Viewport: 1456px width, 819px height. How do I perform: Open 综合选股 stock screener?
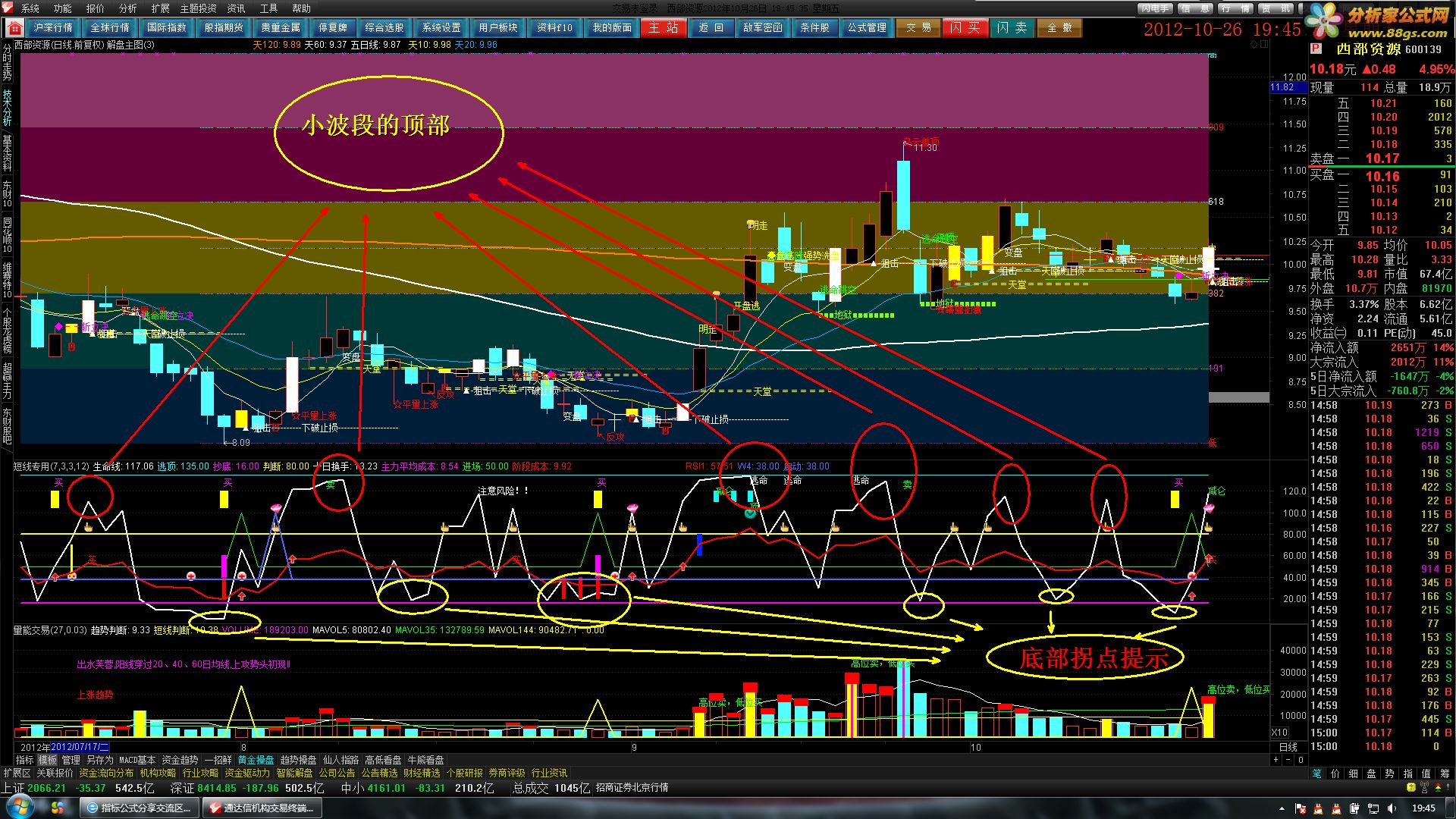(384, 27)
